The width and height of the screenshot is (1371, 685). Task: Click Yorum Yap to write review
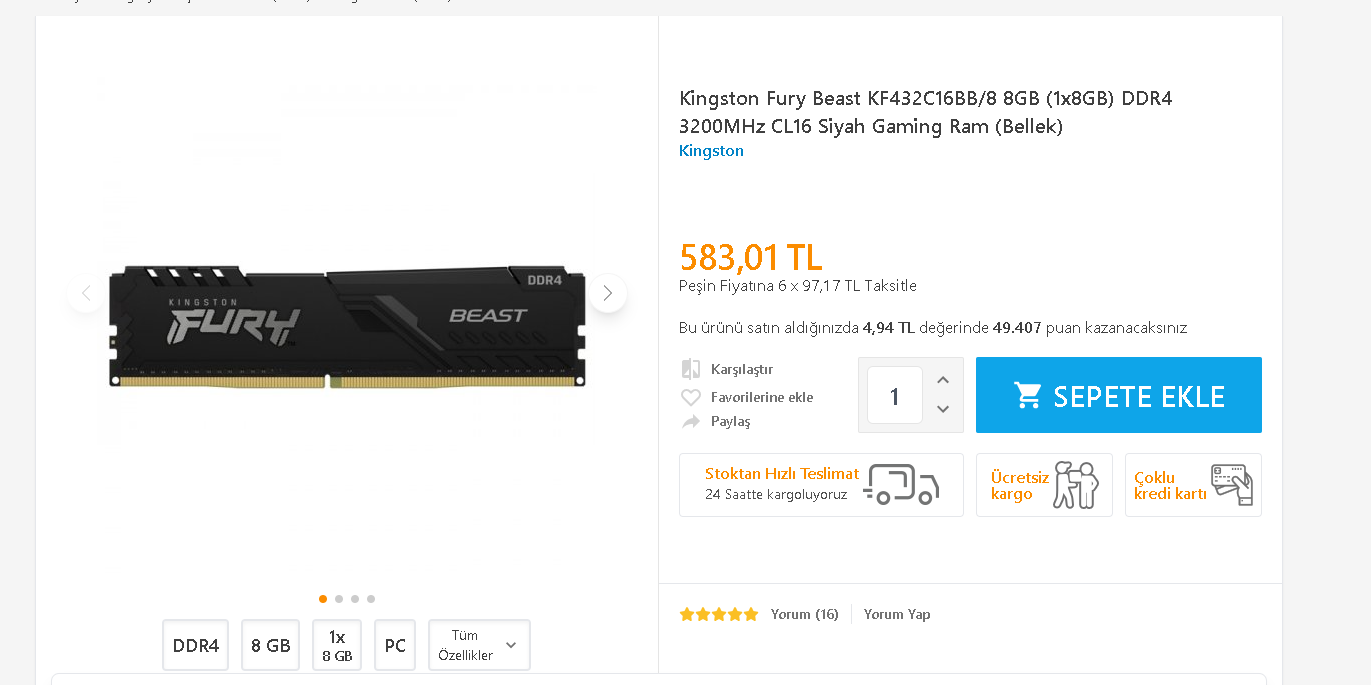[897, 614]
